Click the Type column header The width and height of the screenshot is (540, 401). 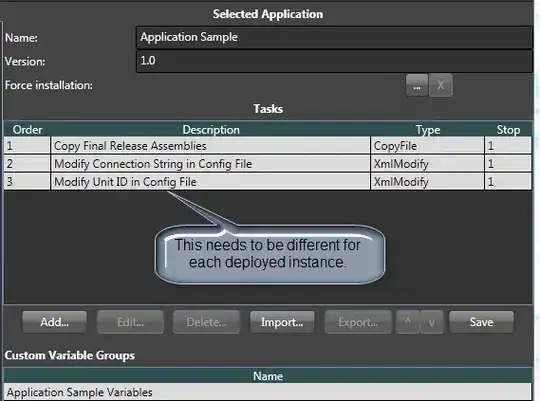tap(428, 130)
